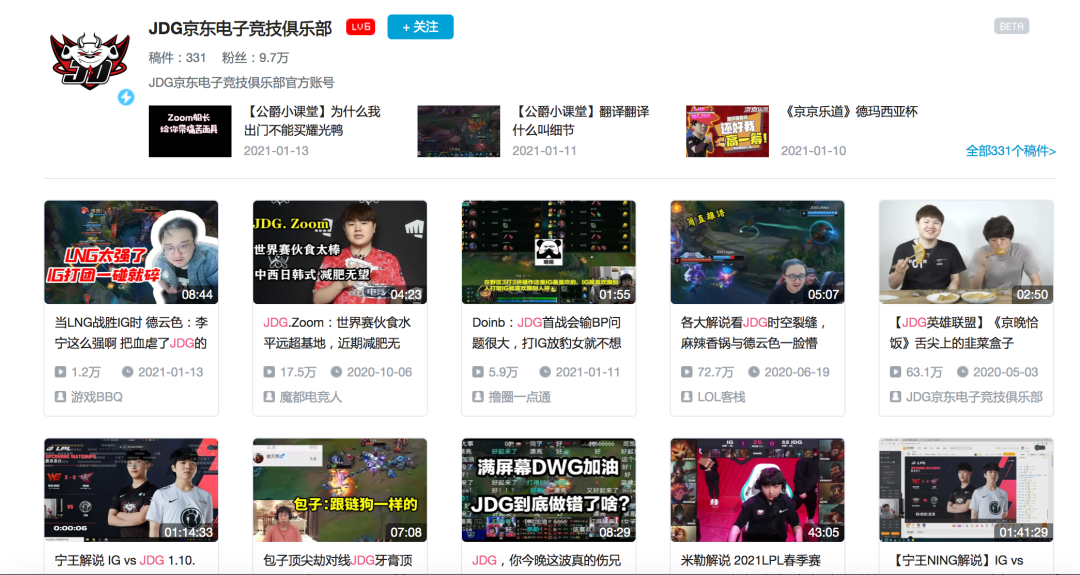Open the 全部331个稿件 link
Screen dimensions: 1080x575
1010,151
